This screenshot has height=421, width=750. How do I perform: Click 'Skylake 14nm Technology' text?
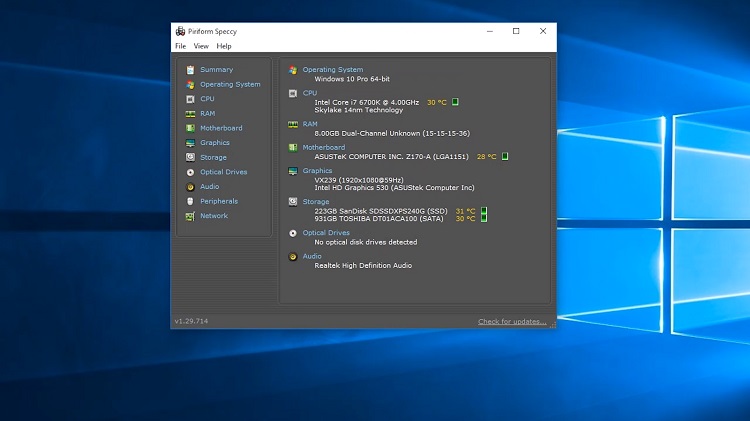pyautogui.click(x=358, y=110)
